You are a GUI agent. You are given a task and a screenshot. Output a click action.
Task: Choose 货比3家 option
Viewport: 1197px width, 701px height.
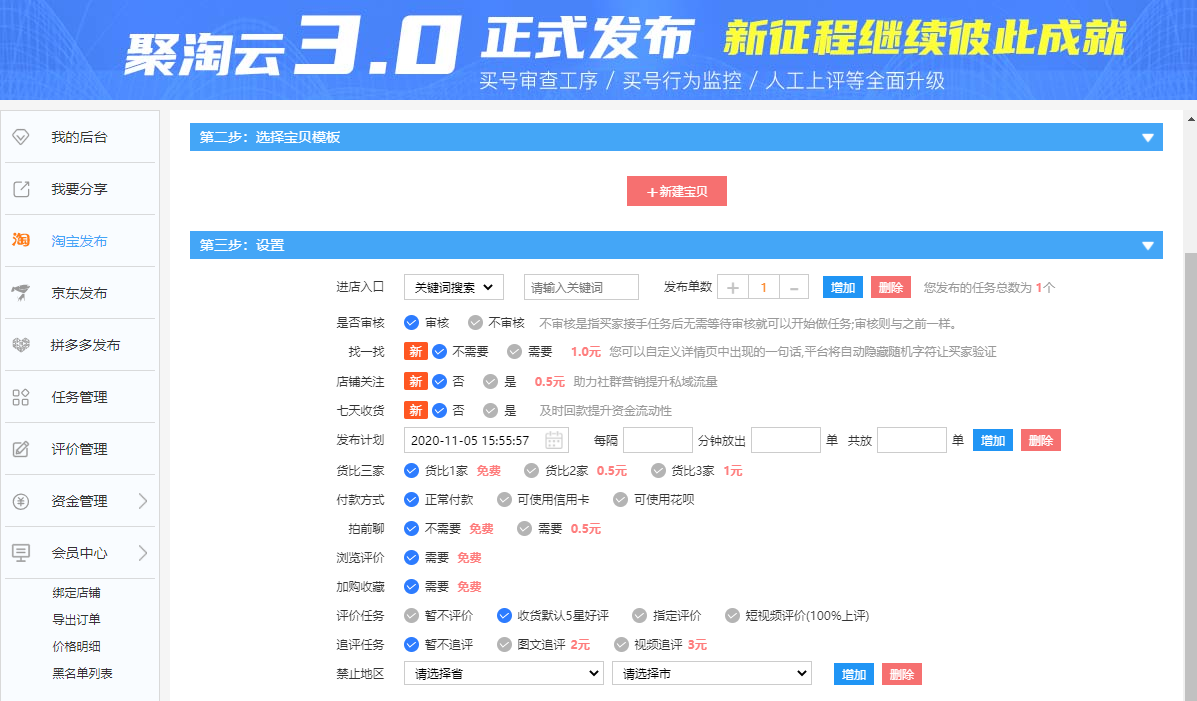click(x=658, y=470)
